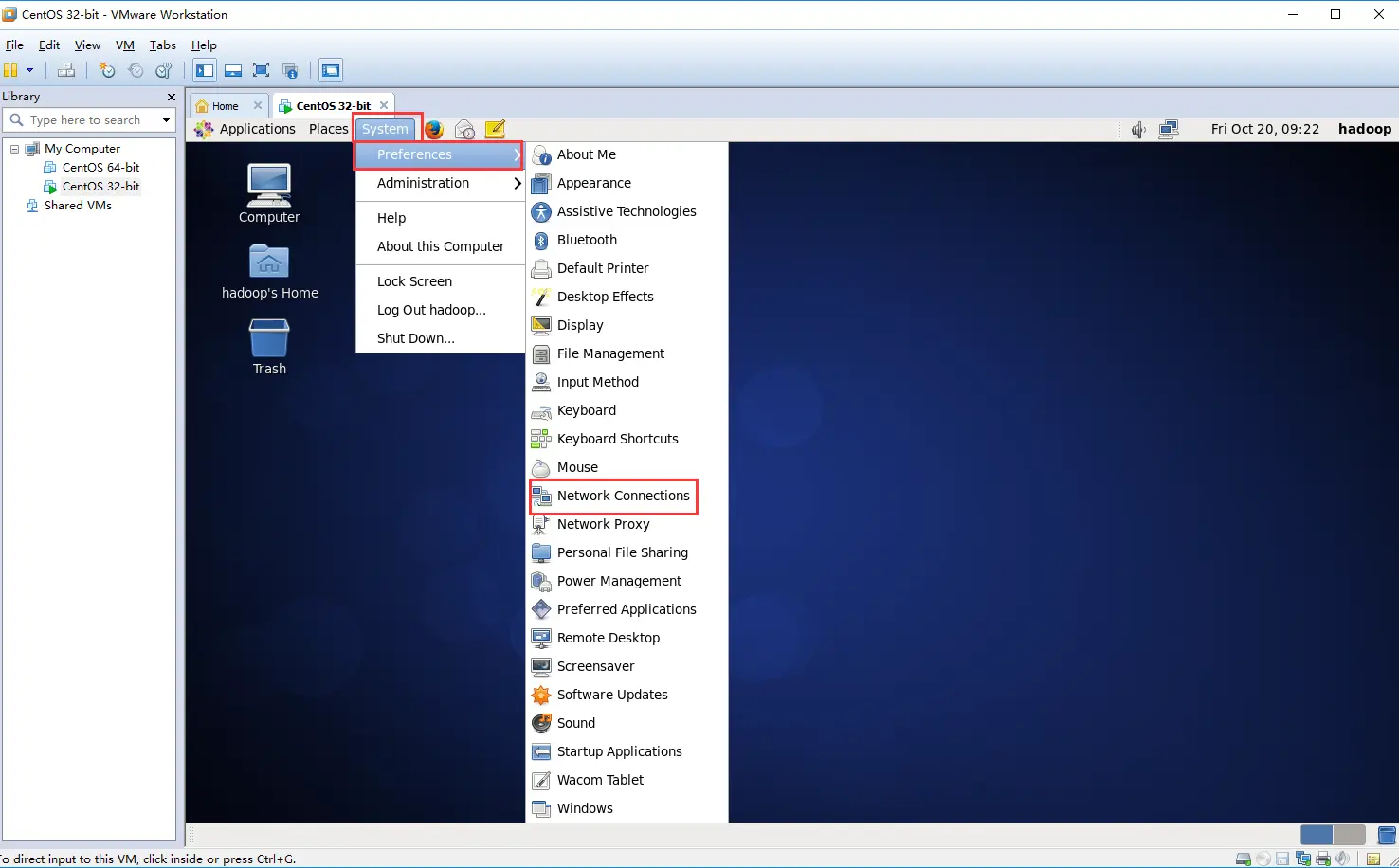Open the power state dropdown arrow
Image resolution: width=1399 pixels, height=868 pixels.
(x=30, y=70)
